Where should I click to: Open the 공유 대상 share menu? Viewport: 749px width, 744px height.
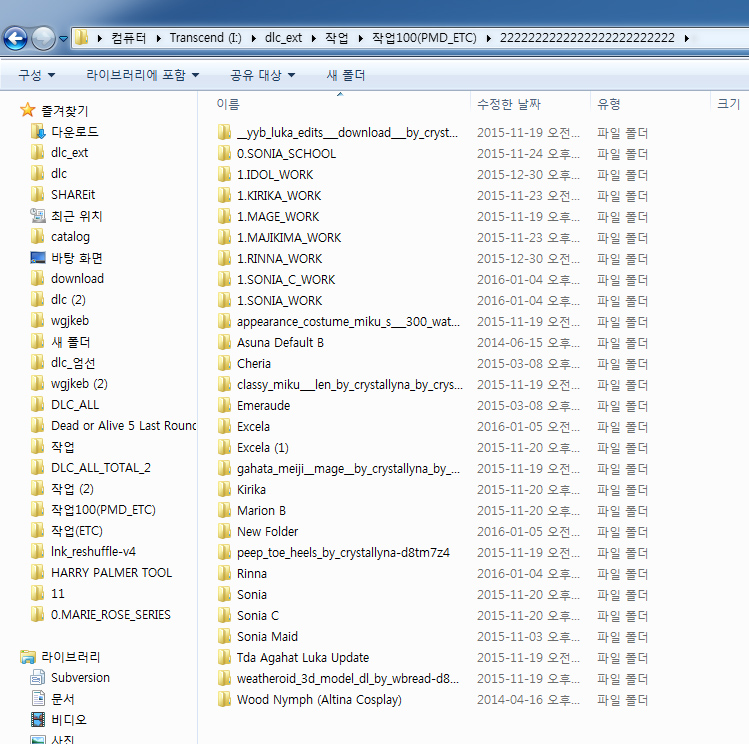tap(262, 75)
